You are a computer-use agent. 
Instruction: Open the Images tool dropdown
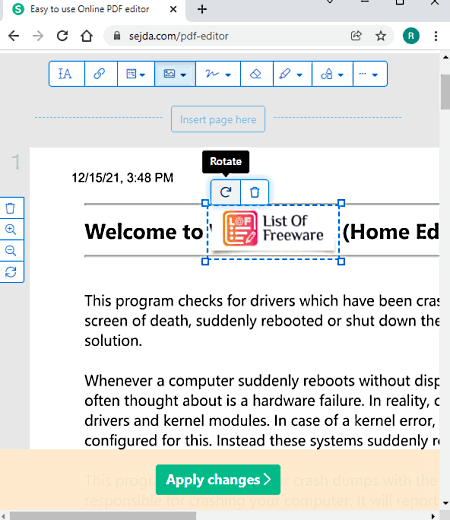tap(175, 74)
